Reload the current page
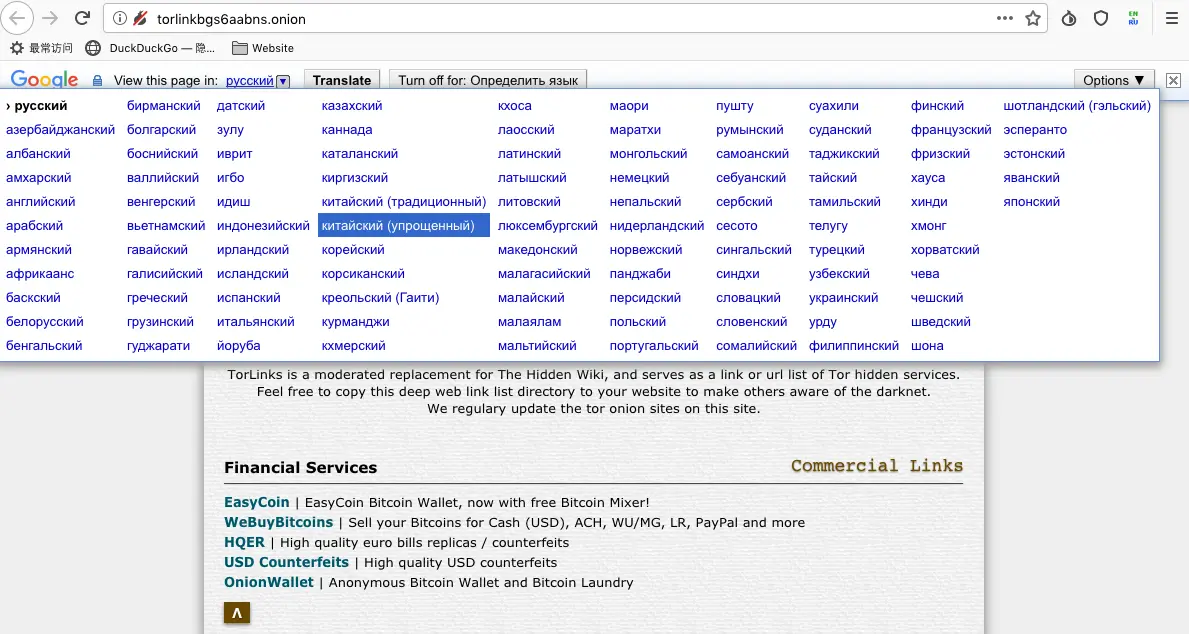1189x634 pixels. point(82,18)
